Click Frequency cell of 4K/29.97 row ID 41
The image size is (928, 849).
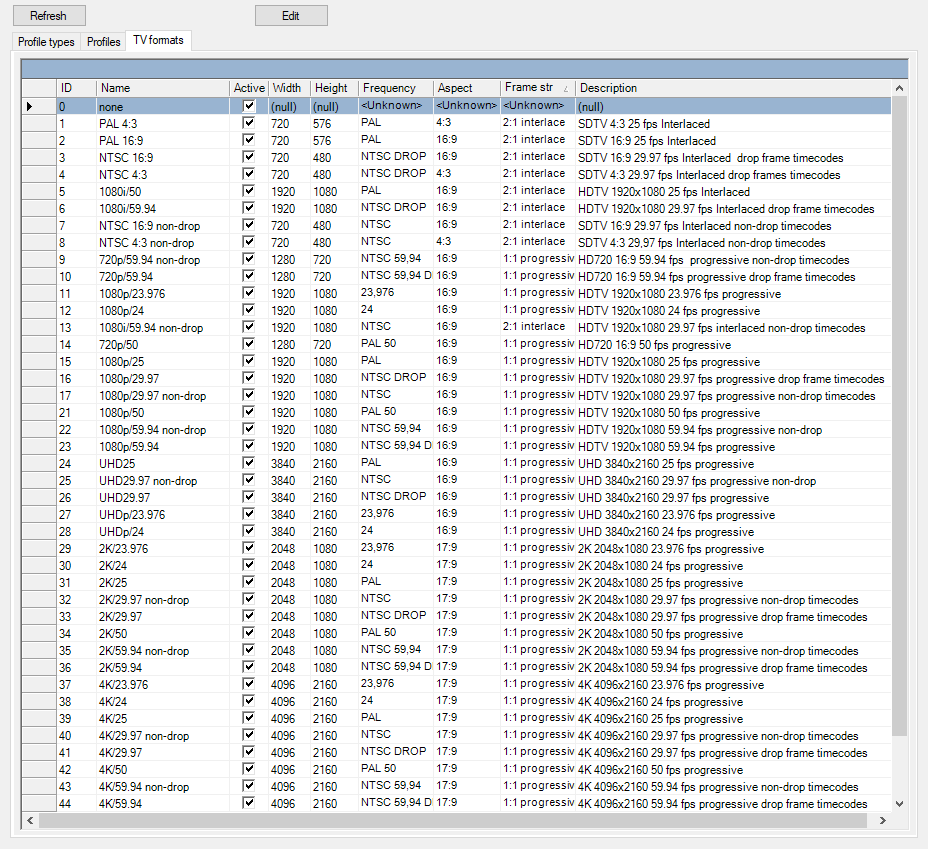pos(396,752)
